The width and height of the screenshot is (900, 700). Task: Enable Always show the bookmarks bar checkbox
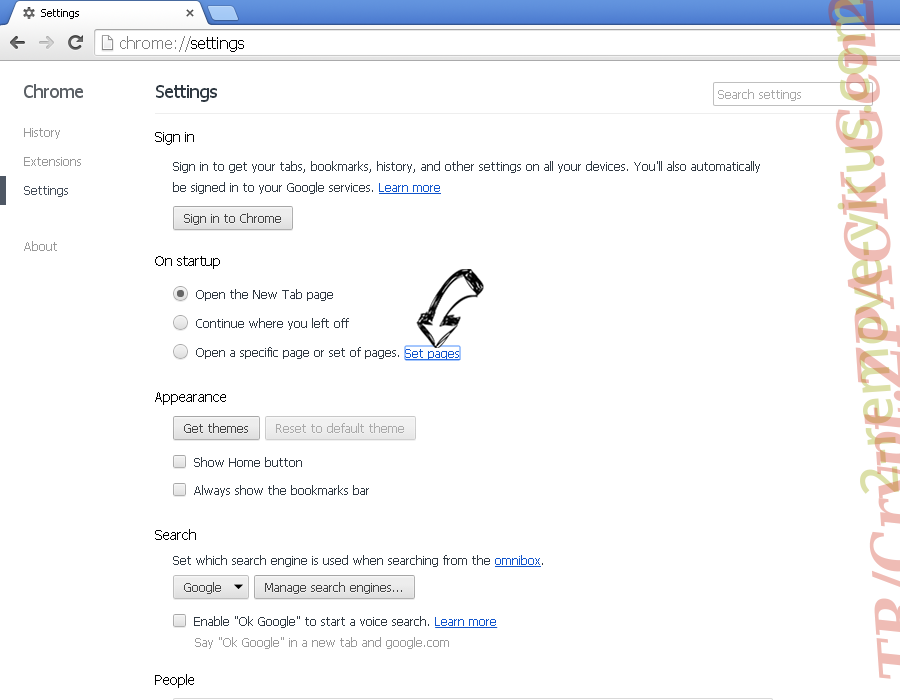180,489
